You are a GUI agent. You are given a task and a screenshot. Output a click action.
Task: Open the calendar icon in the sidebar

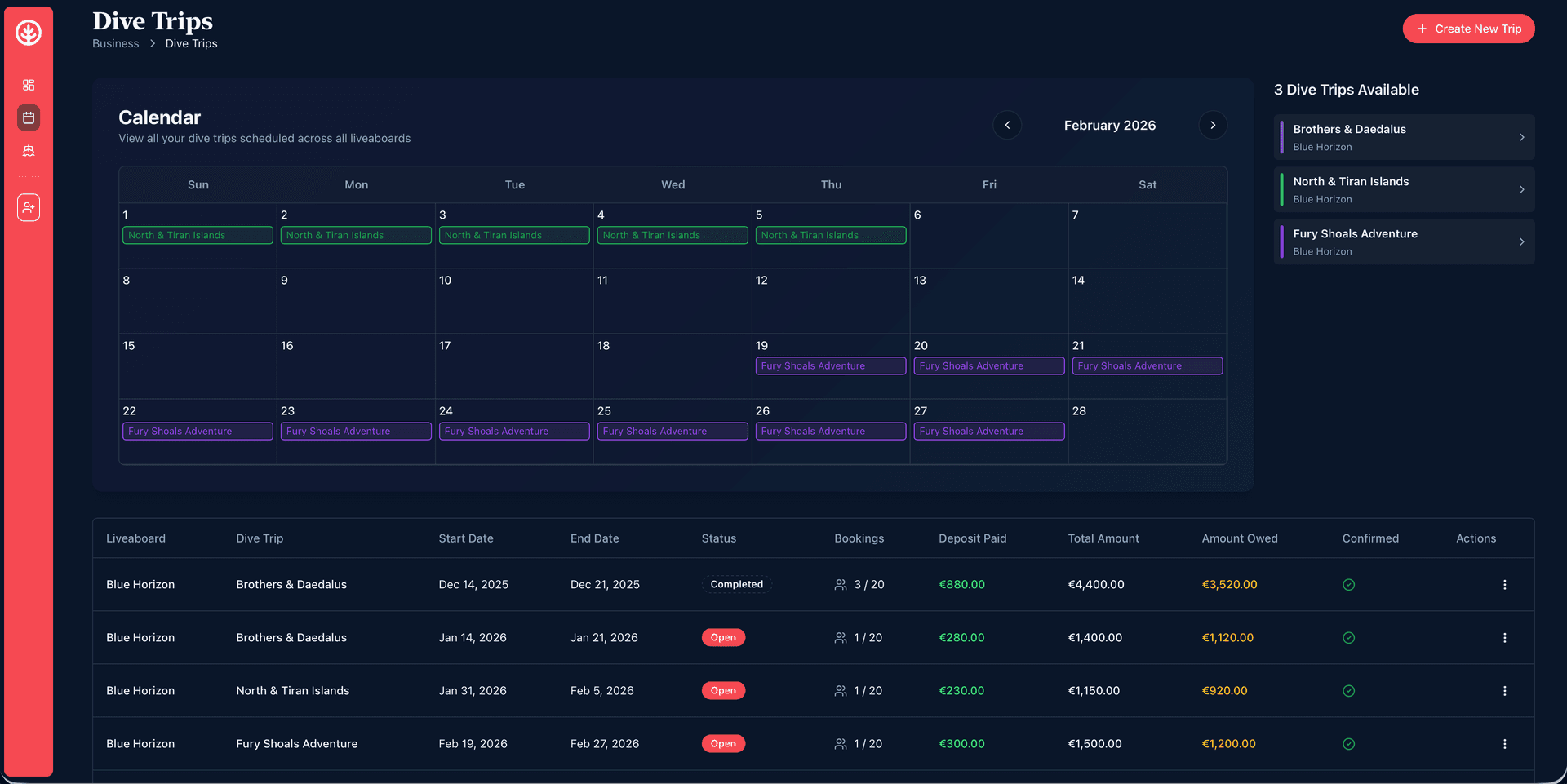(28, 117)
